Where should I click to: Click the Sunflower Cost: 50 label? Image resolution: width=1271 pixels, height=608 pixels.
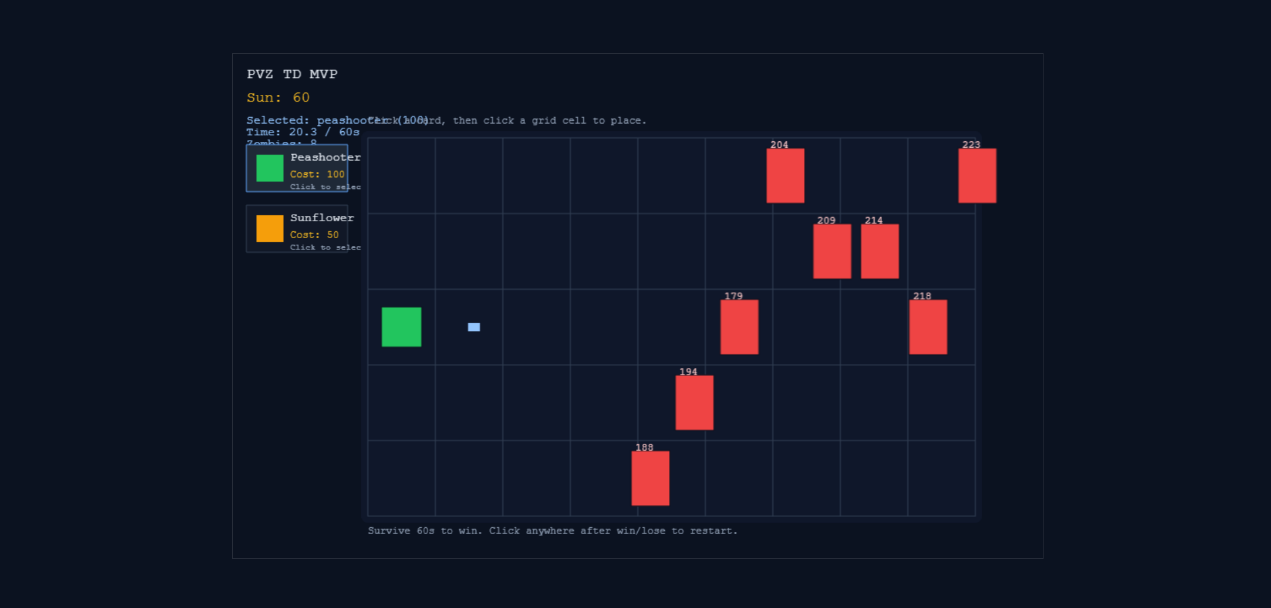point(314,235)
